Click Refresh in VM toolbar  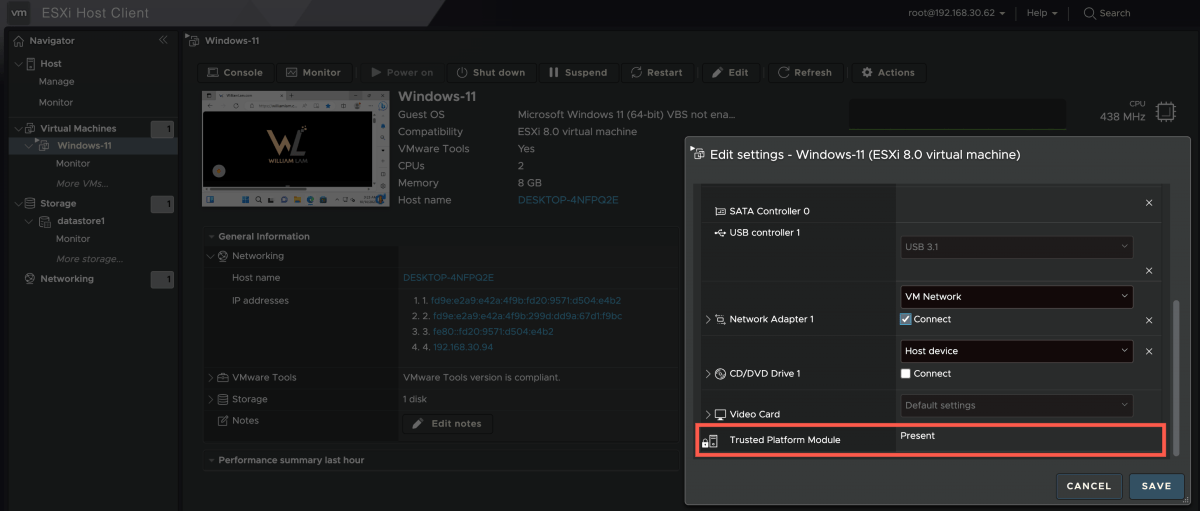click(x=805, y=72)
